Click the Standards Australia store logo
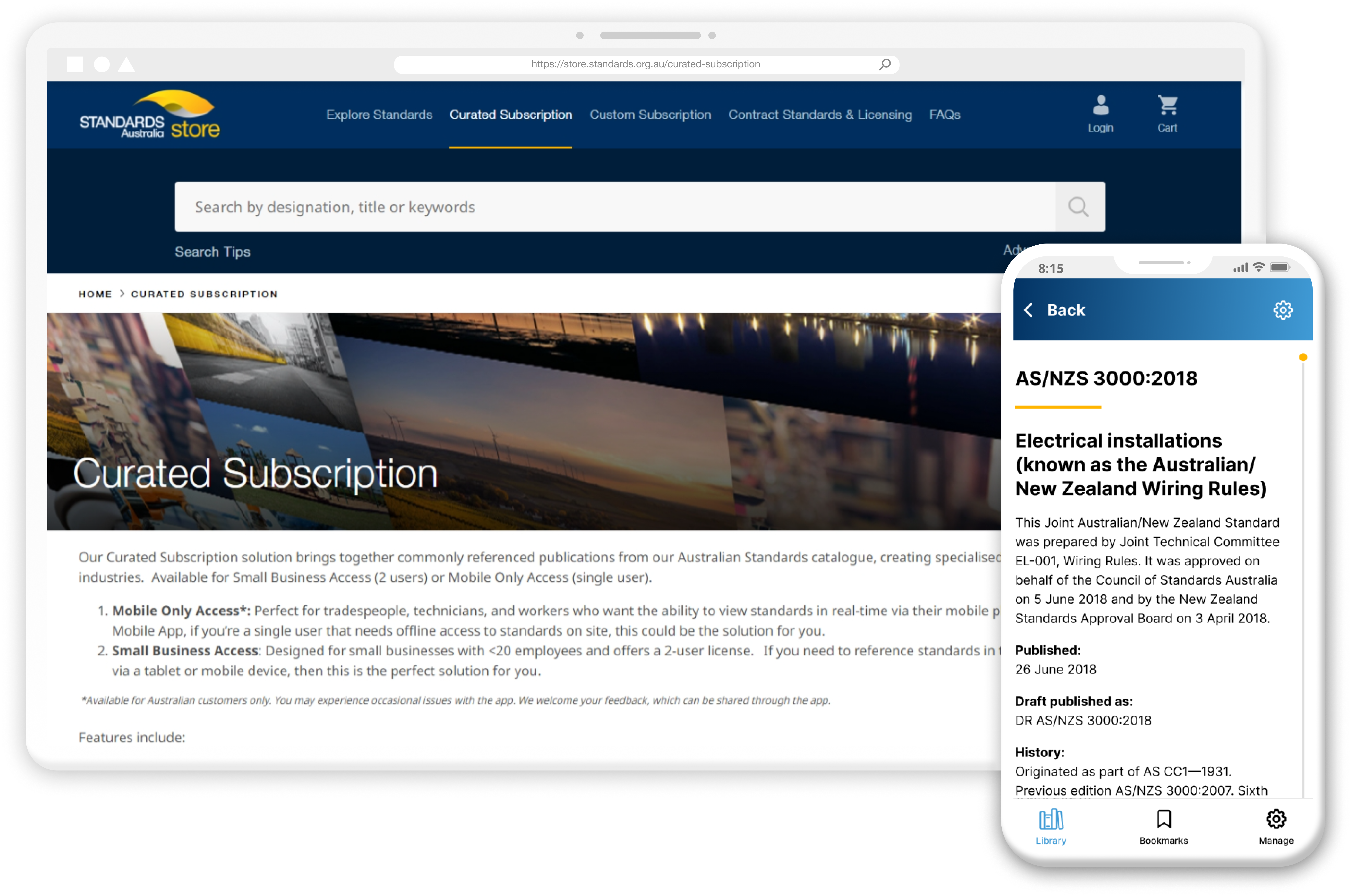Screen dimensions: 1351x896 (150, 114)
